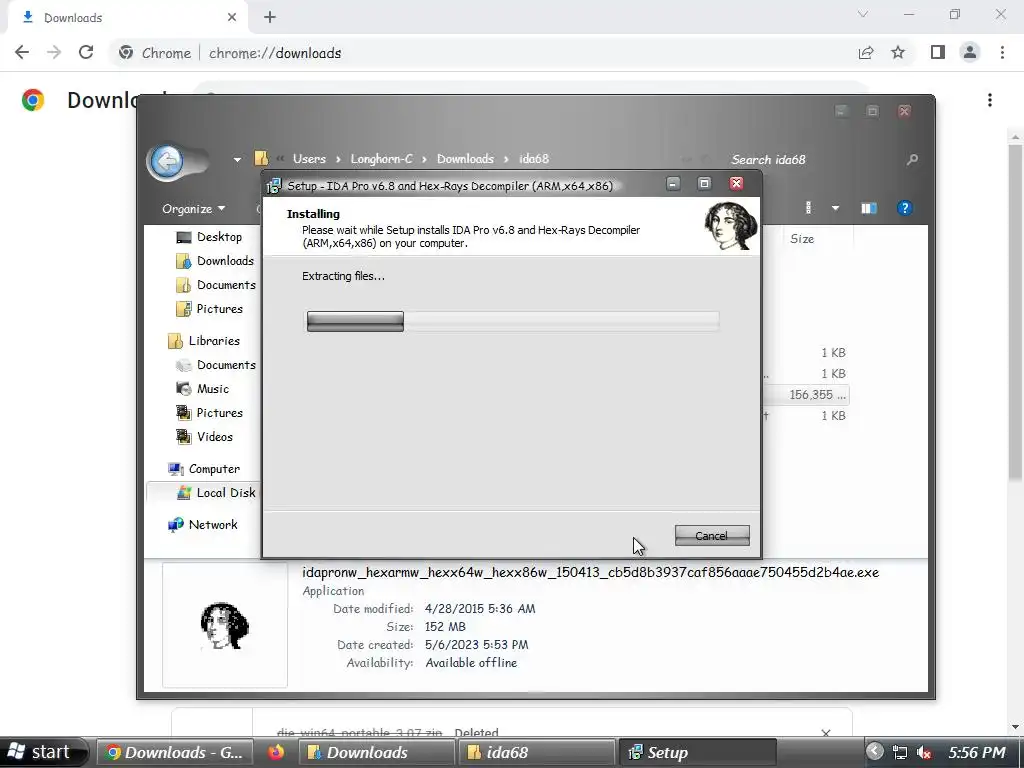Remove die_win64_portable entry with X
The height and width of the screenshot is (768, 1024).
[825, 733]
